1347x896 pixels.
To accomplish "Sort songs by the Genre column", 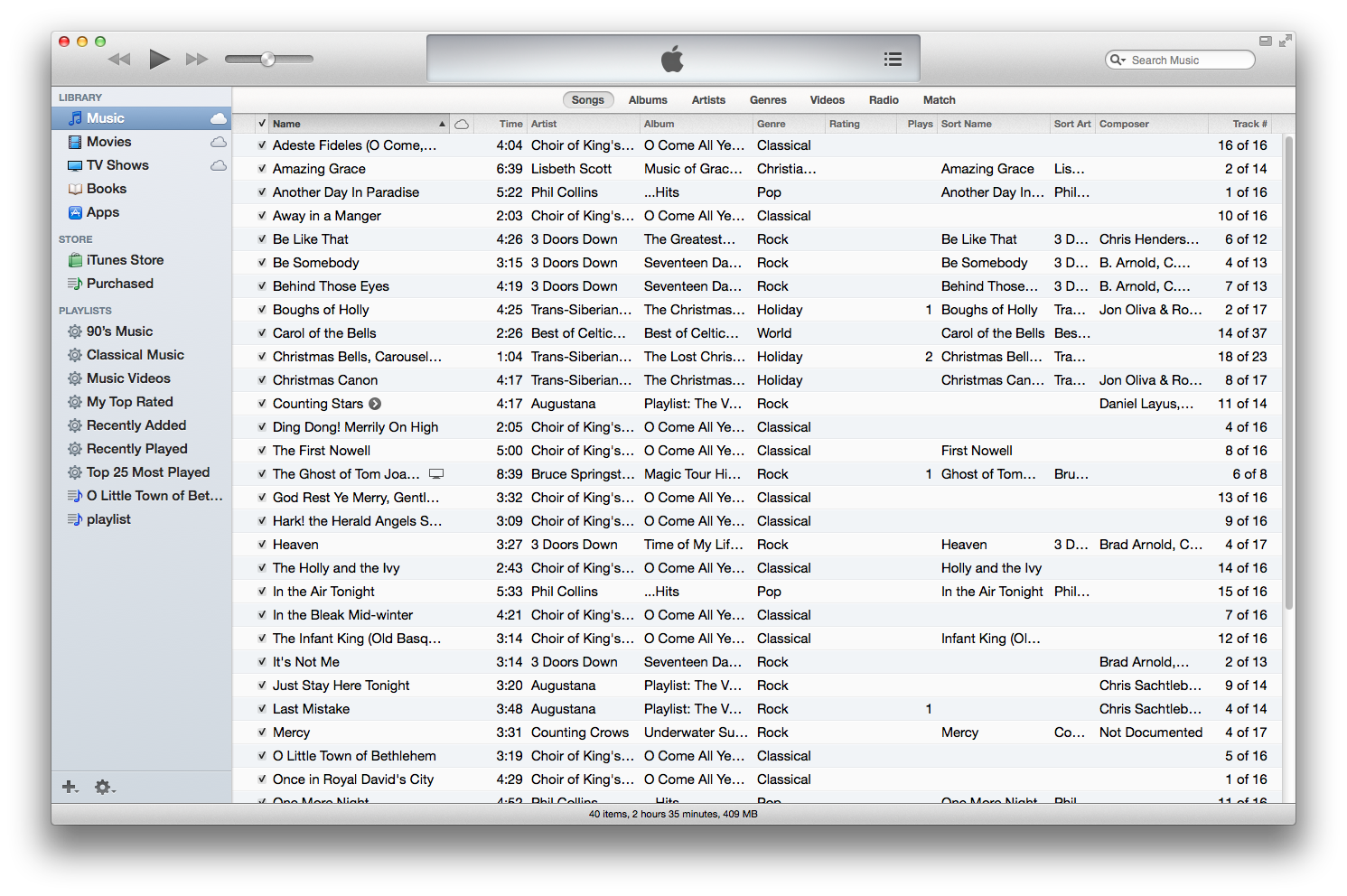I will tap(789, 124).
